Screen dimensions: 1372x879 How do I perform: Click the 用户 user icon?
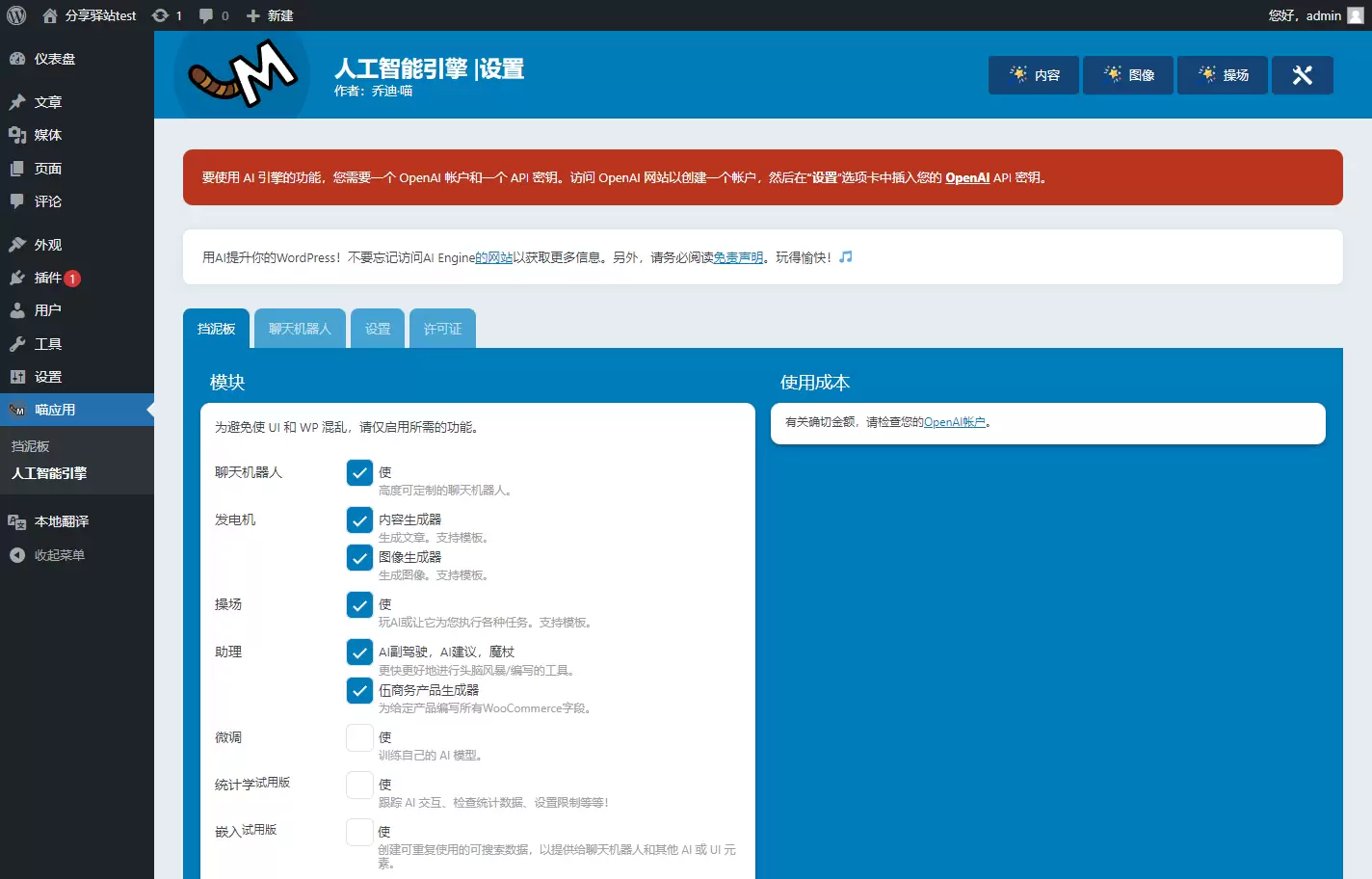pyautogui.click(x=17, y=310)
